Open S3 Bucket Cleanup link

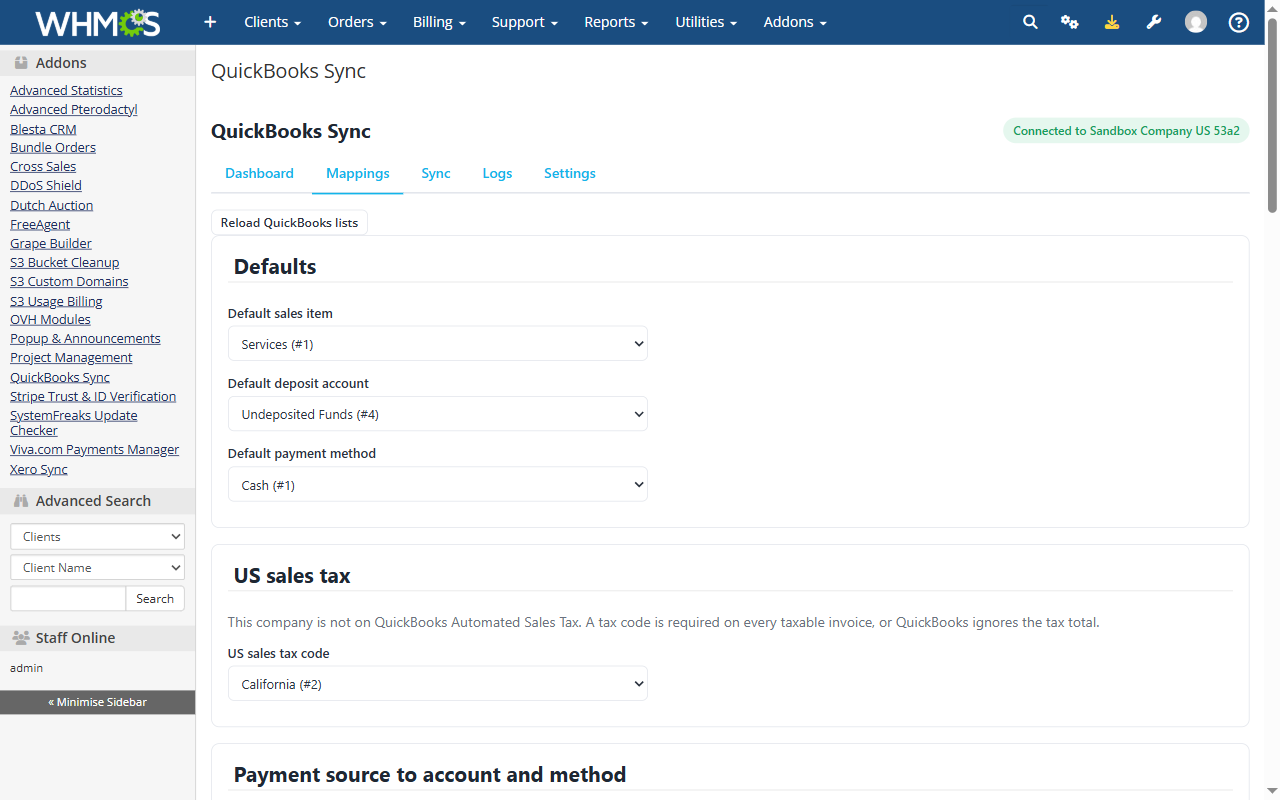tap(64, 262)
